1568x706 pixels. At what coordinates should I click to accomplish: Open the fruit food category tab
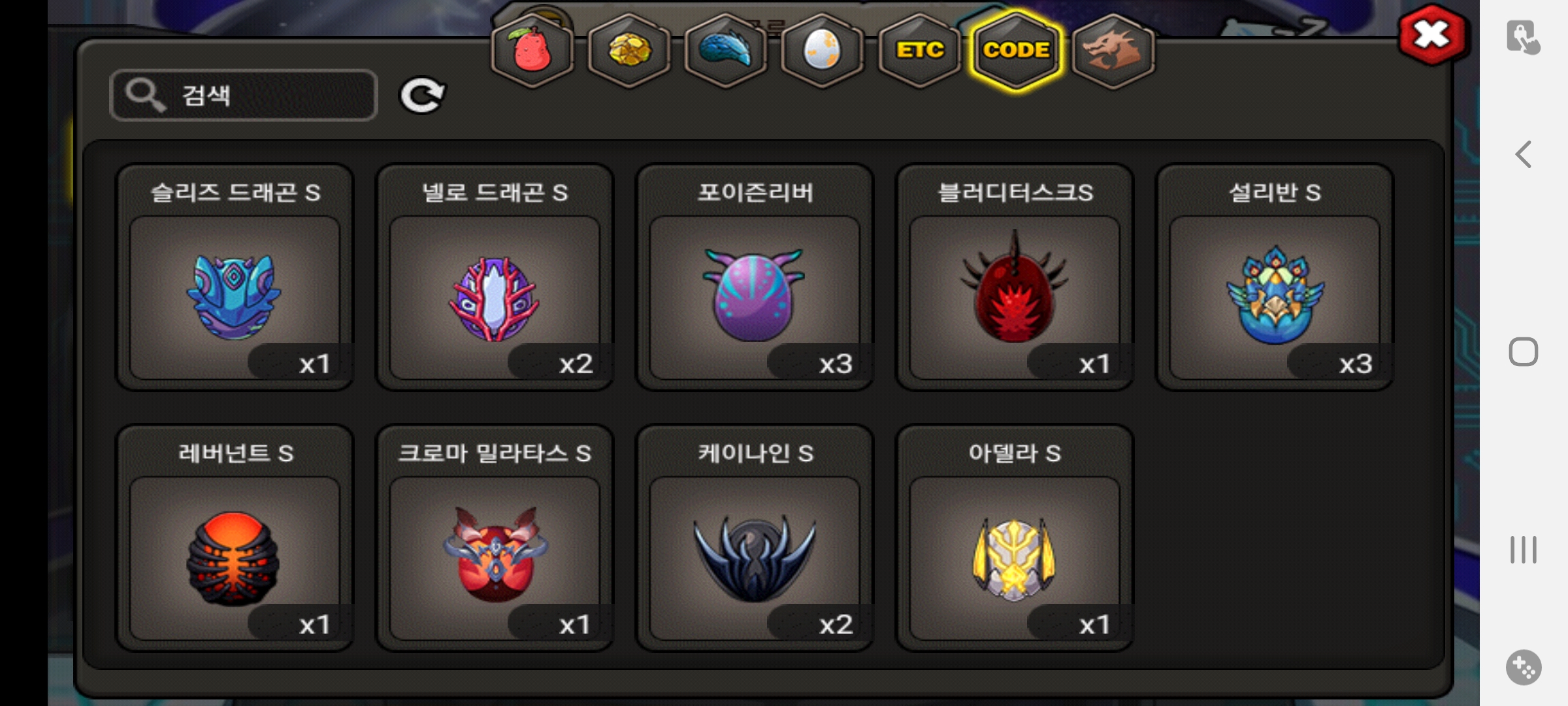coord(532,51)
